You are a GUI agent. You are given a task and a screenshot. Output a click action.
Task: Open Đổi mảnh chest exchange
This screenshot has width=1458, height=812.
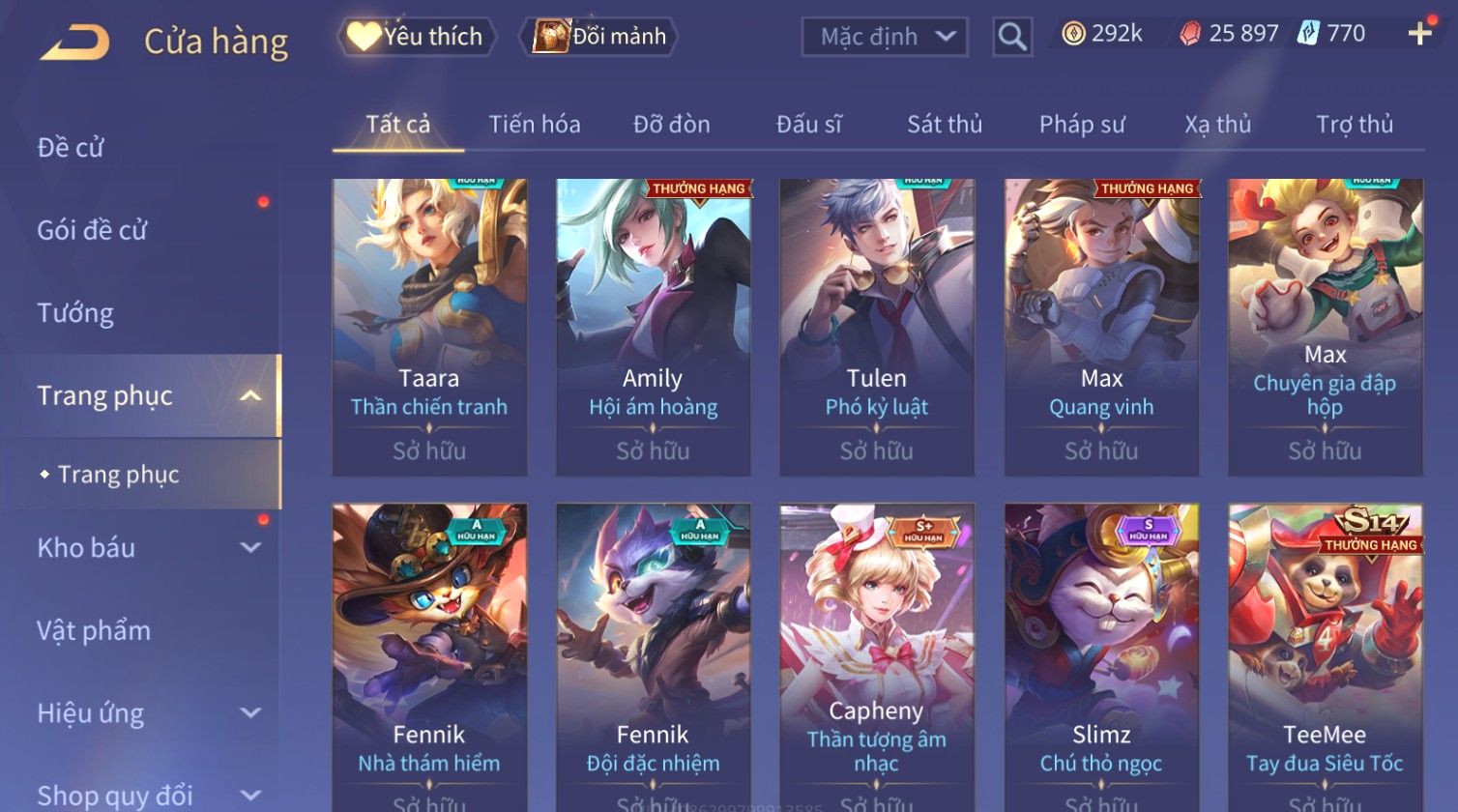(x=598, y=37)
